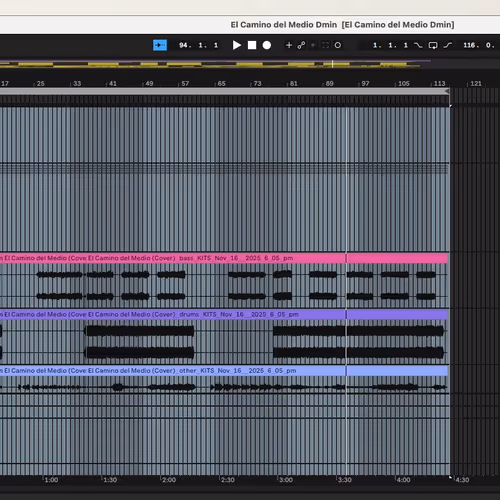Click the 2:30 mark on time ruler

(227, 480)
